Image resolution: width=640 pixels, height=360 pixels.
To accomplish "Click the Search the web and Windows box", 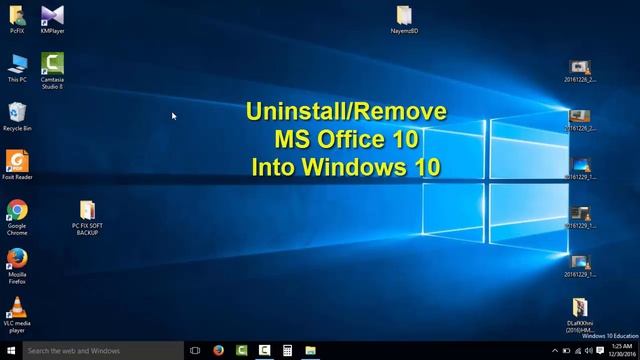I will (x=103, y=351).
